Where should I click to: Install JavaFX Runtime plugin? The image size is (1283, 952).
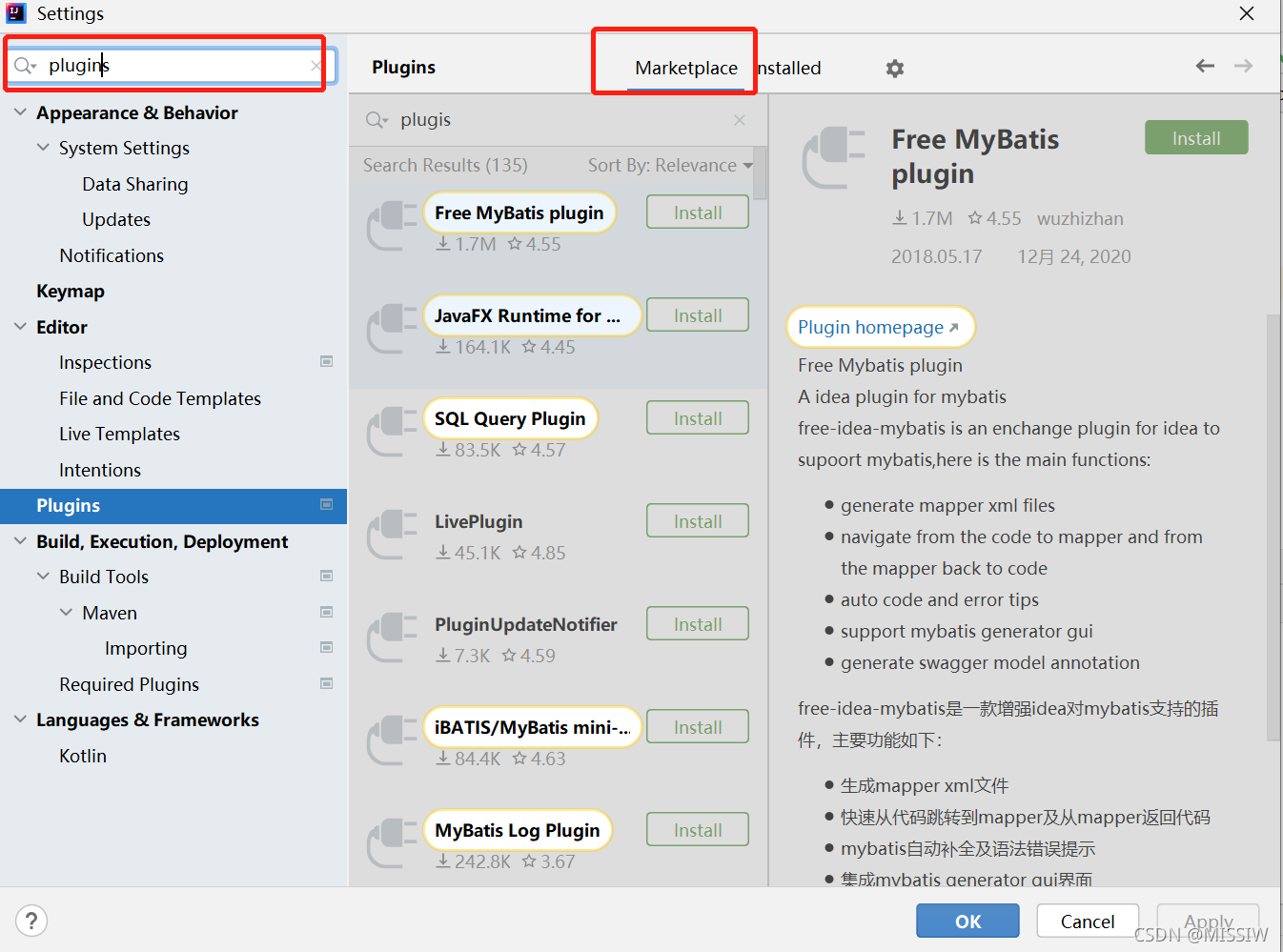point(698,315)
